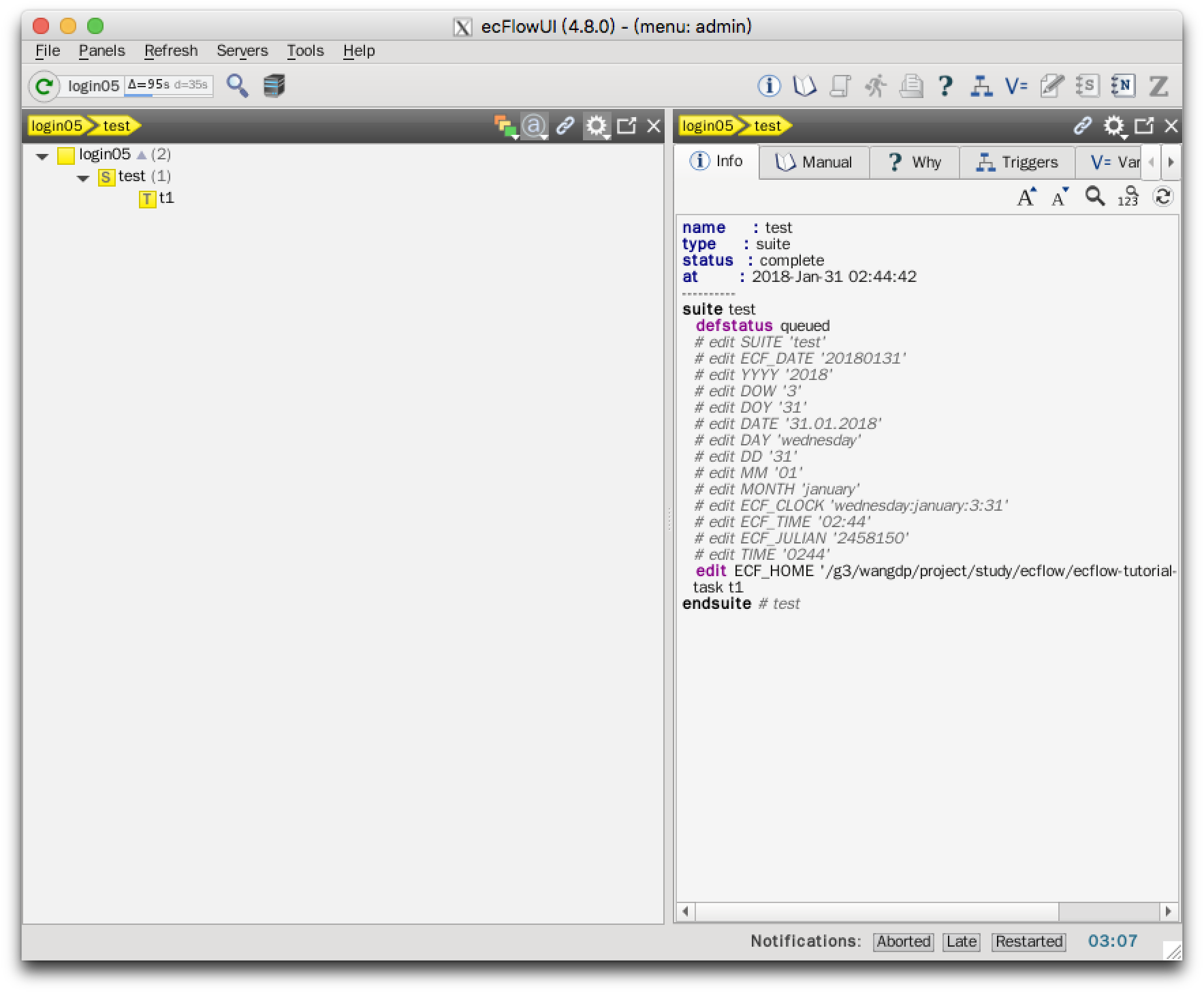Click the Aborted notification button
1204x993 pixels.
[904, 941]
